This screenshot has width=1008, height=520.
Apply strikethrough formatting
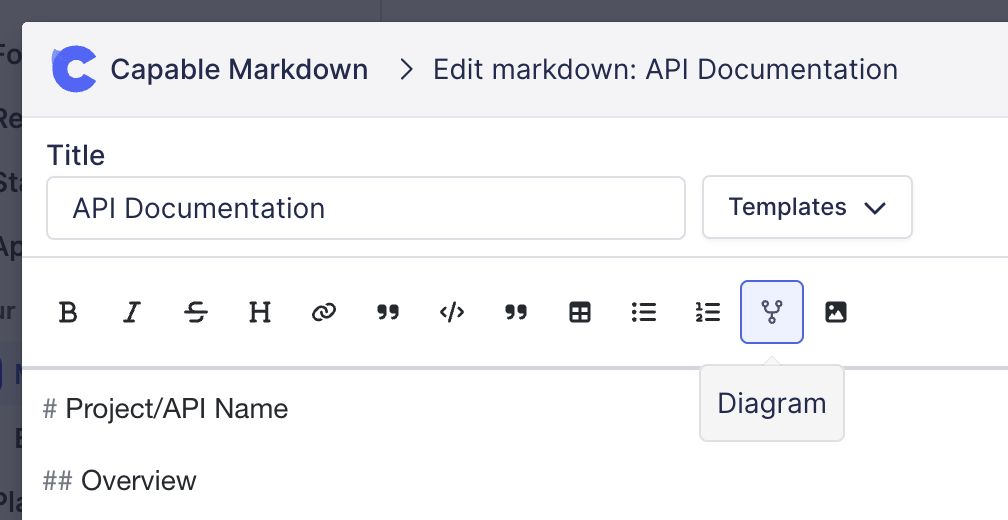[x=196, y=312]
